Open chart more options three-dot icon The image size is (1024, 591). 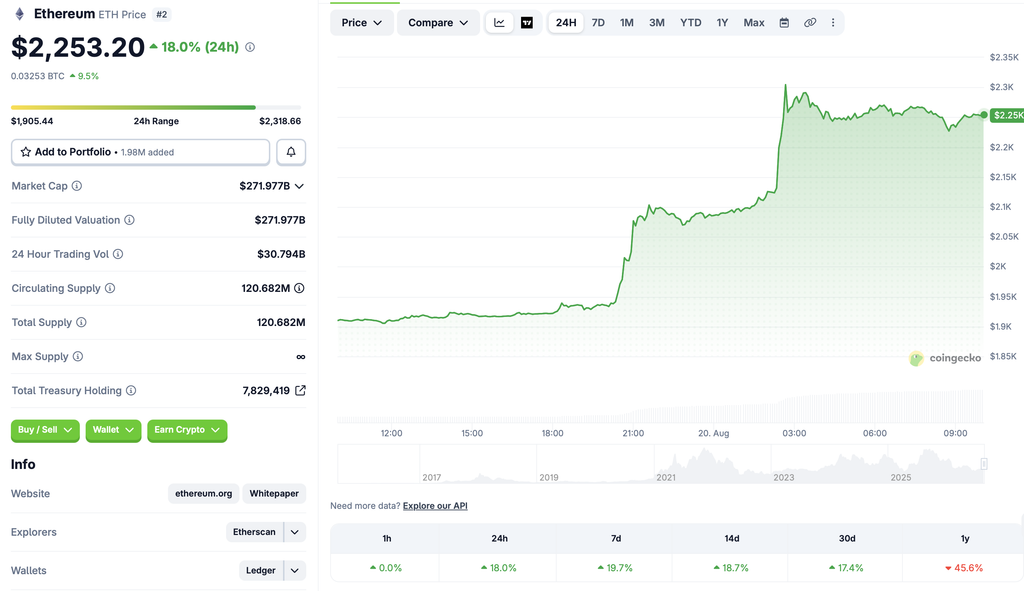point(833,23)
